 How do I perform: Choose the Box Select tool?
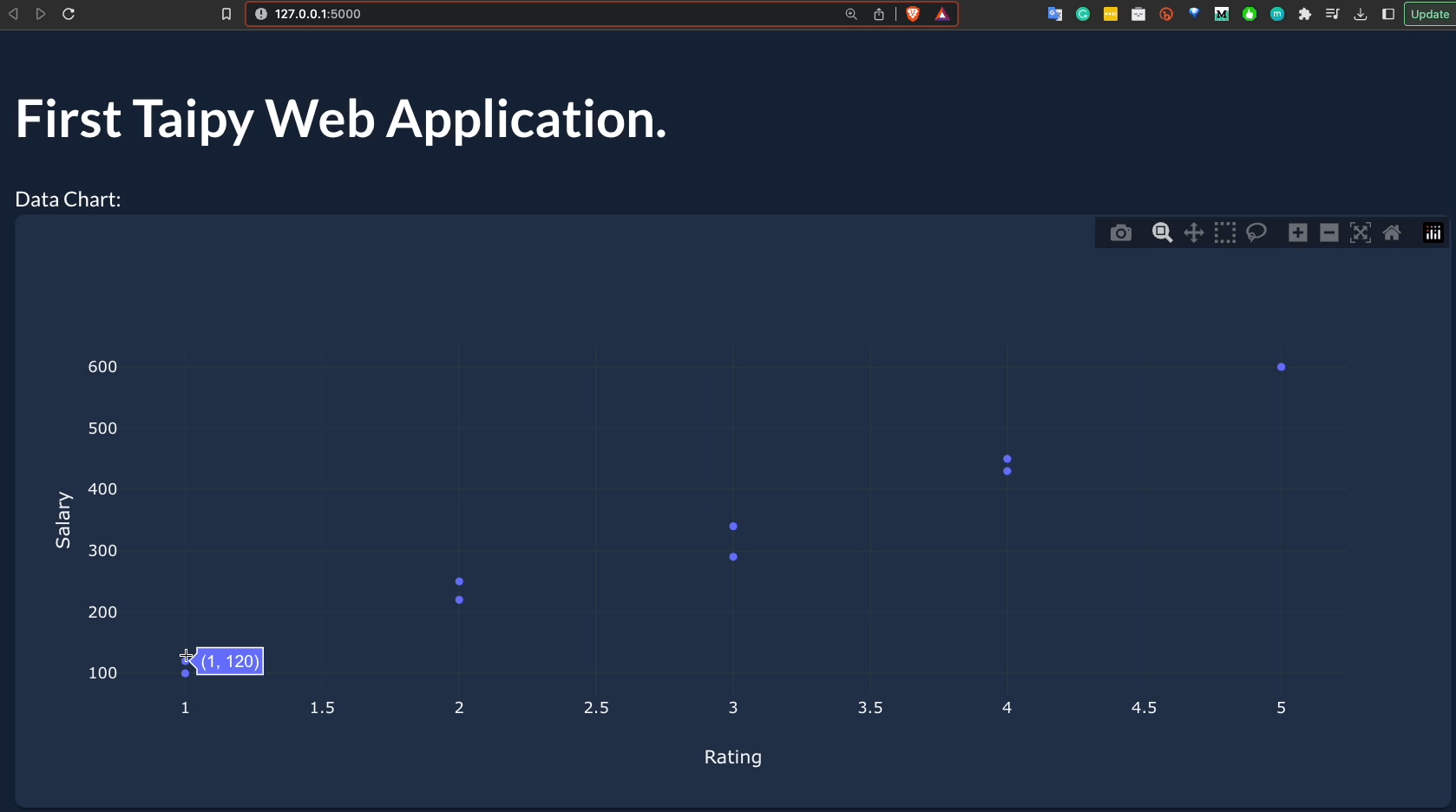(1225, 232)
